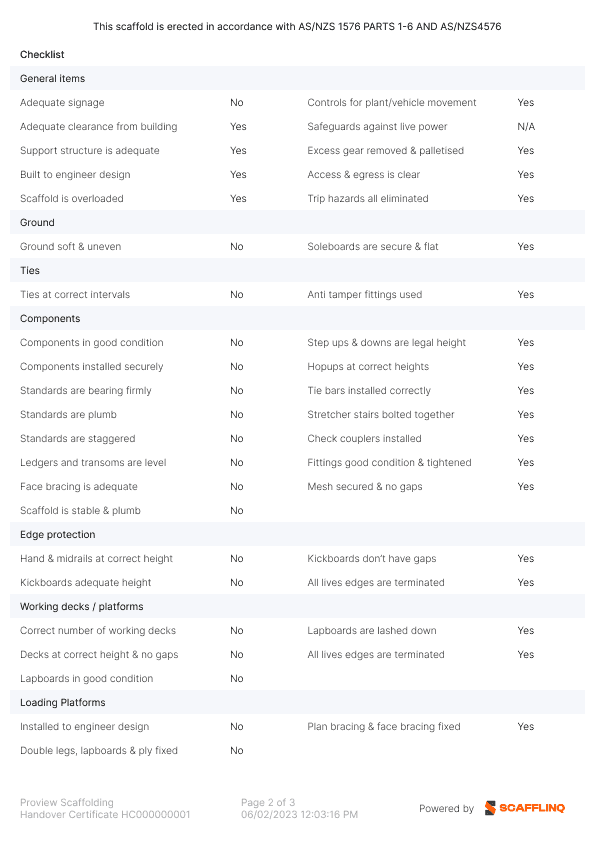This screenshot has height=842, width=595.
Task: Click the Plan bracing & face bracing fixed item
Action: (x=384, y=727)
